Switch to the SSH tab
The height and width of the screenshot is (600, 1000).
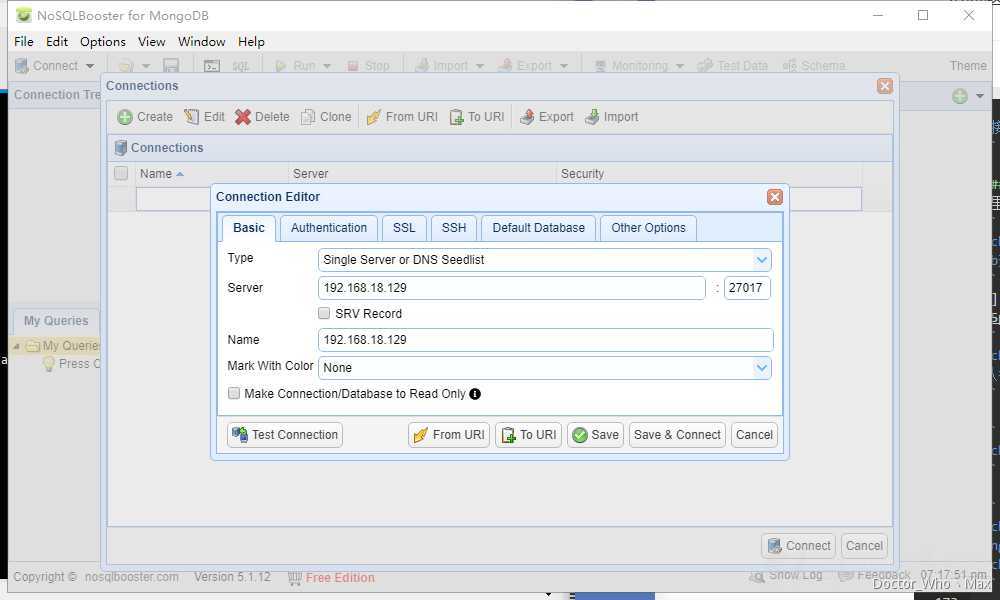(x=454, y=228)
